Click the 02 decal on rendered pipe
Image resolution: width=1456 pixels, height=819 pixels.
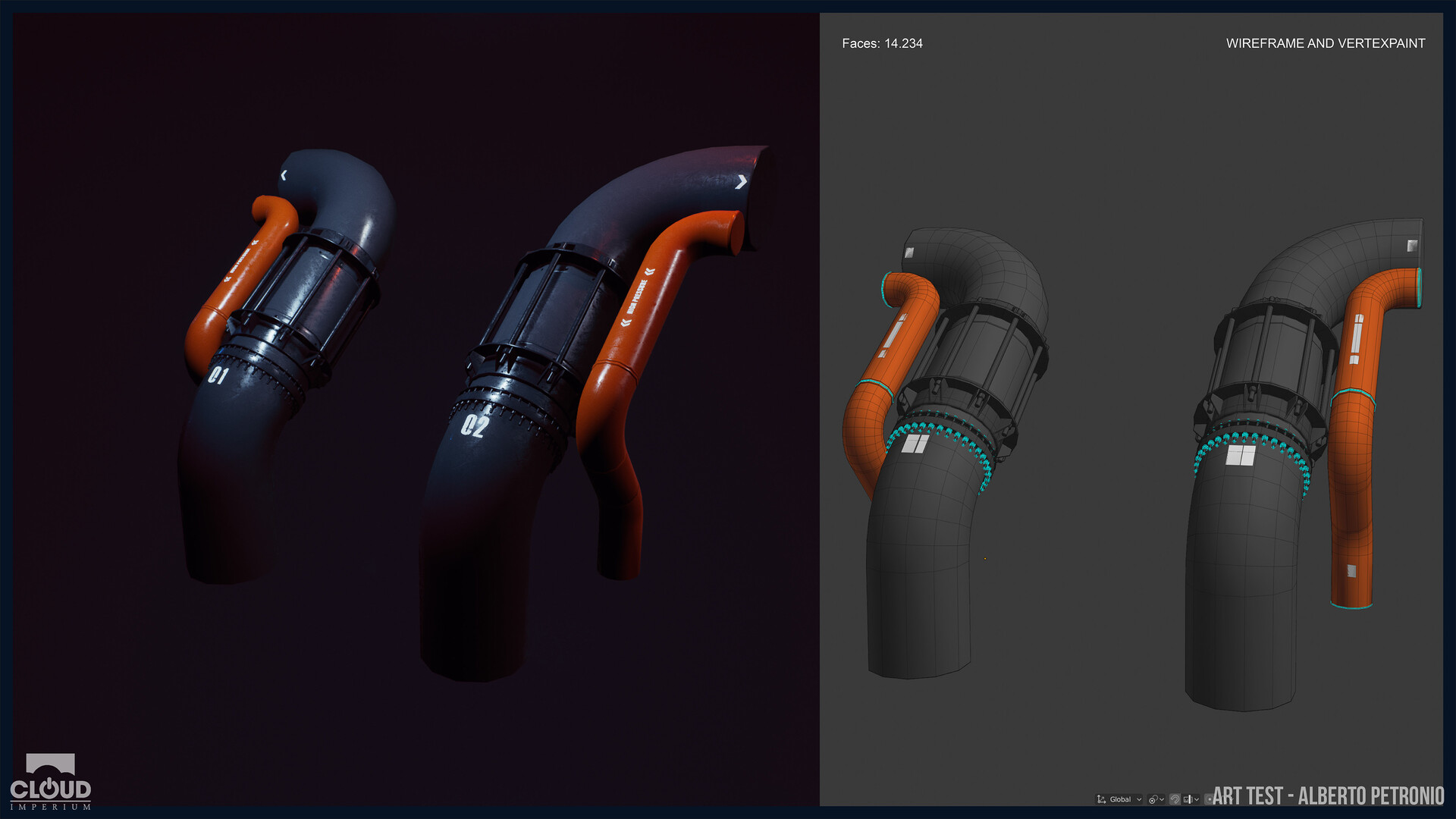click(x=473, y=426)
